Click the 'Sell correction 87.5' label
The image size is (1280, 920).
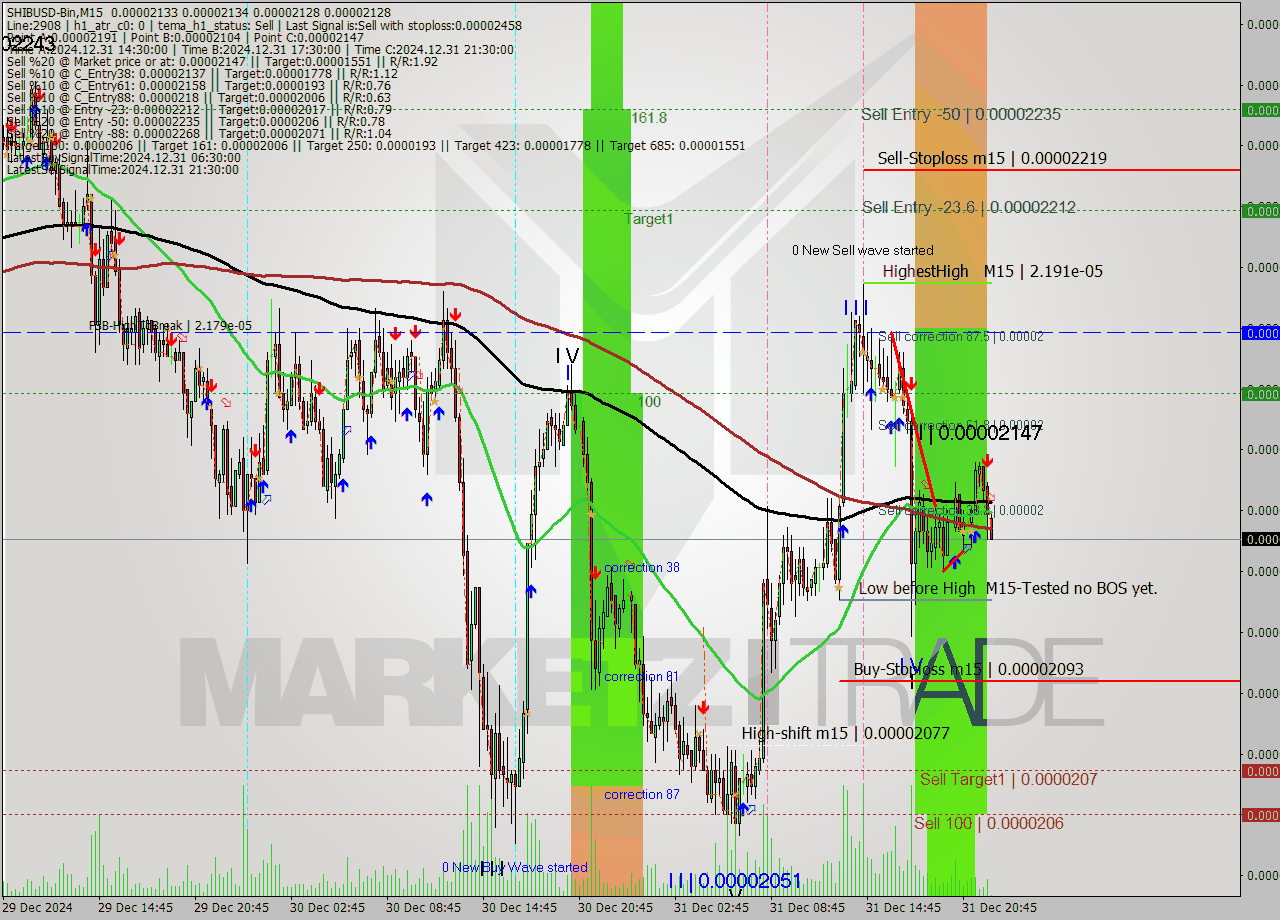tap(960, 337)
